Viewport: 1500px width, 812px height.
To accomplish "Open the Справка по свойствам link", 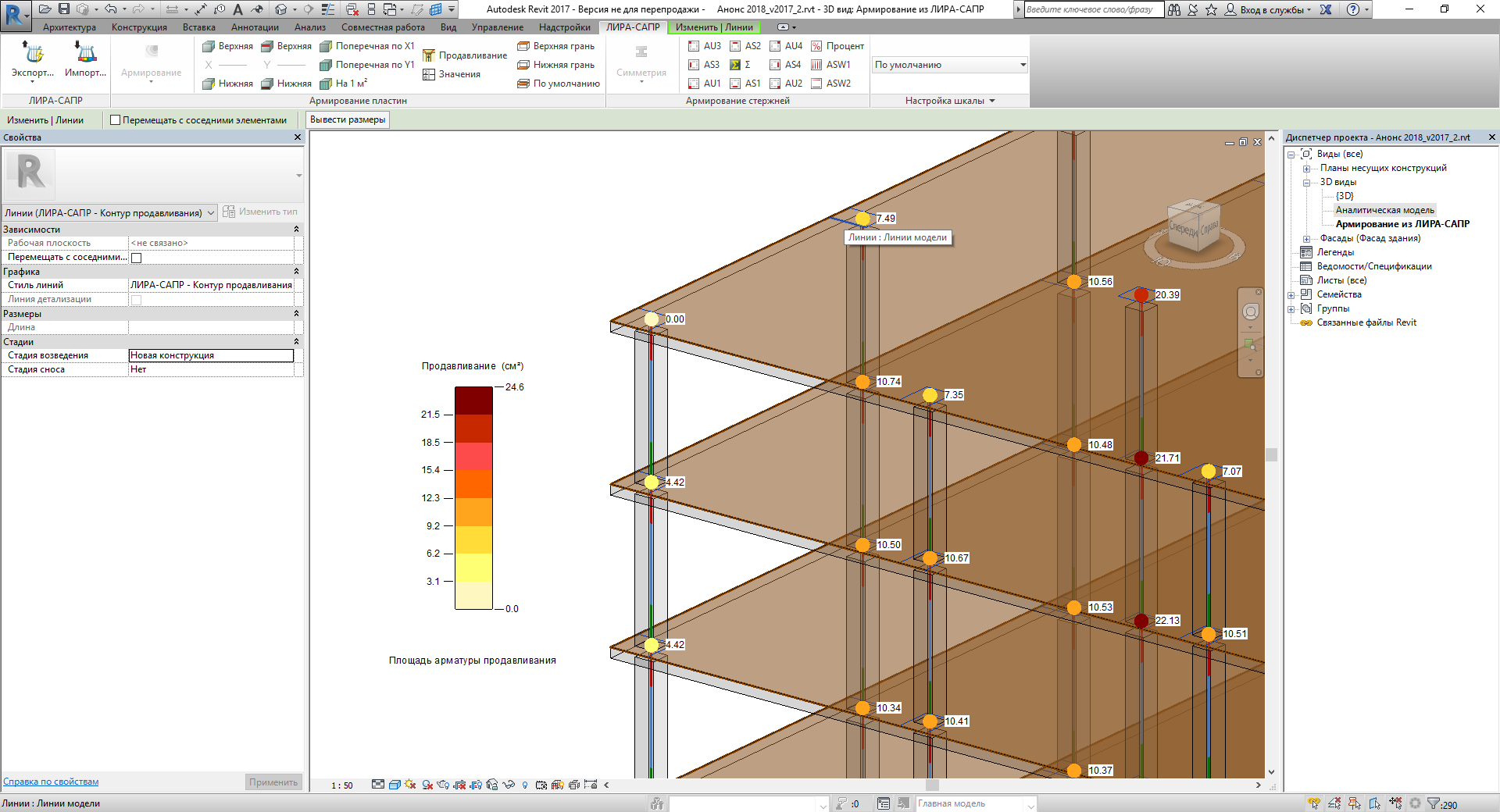I will [x=51, y=782].
